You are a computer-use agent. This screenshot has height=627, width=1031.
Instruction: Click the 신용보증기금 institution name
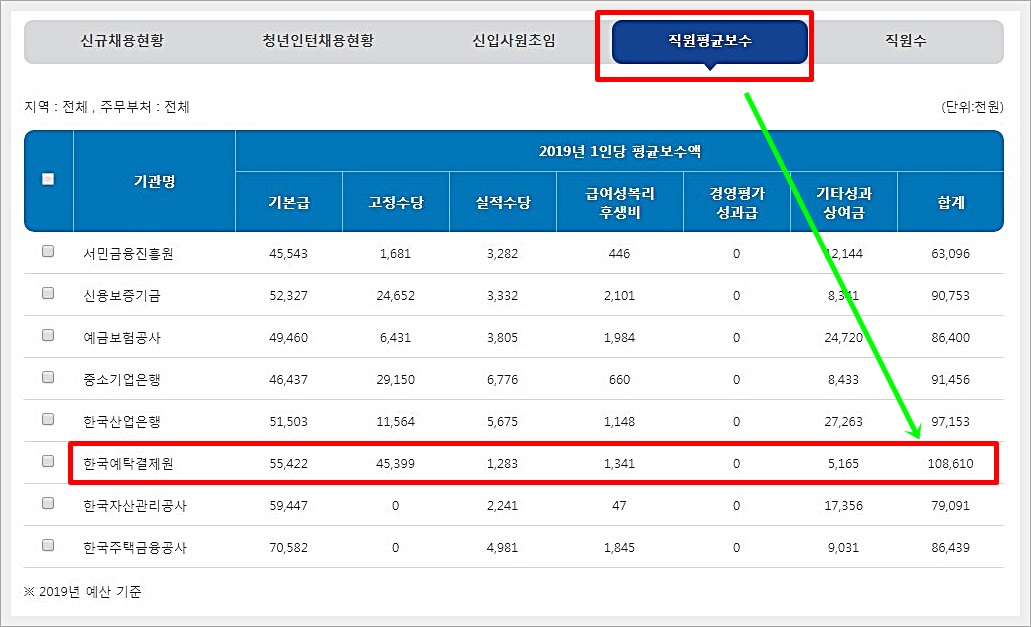pyautogui.click(x=122, y=296)
